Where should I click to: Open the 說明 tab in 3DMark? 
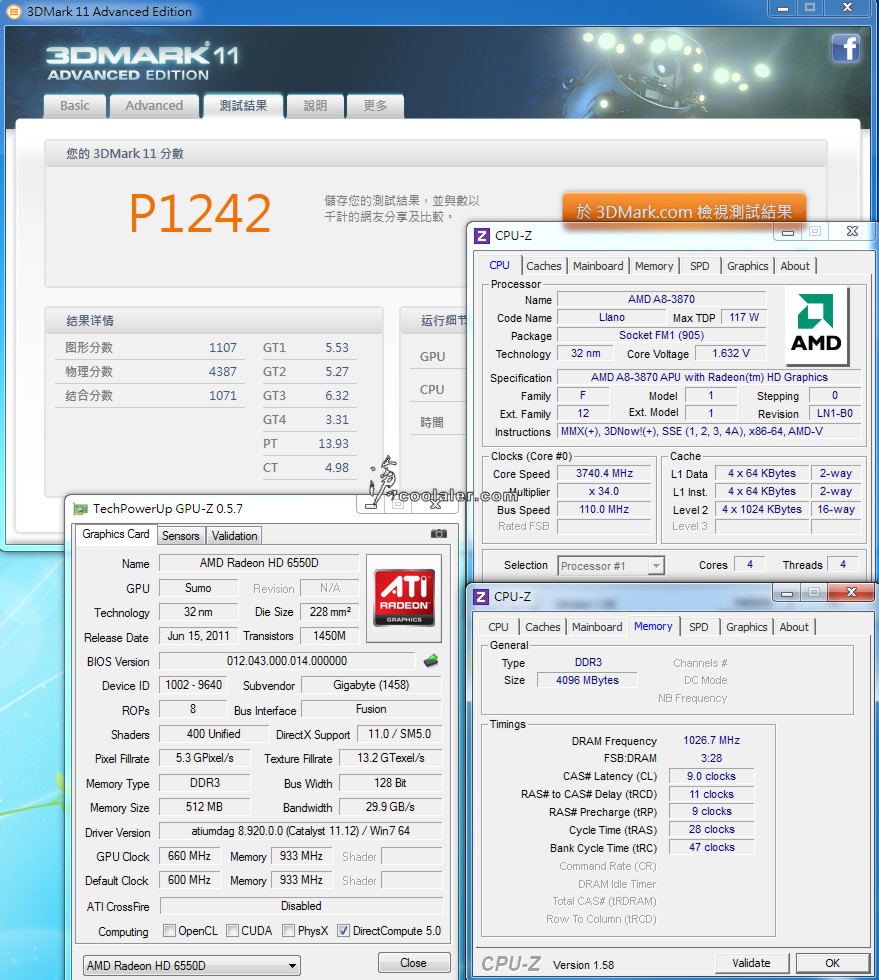315,106
